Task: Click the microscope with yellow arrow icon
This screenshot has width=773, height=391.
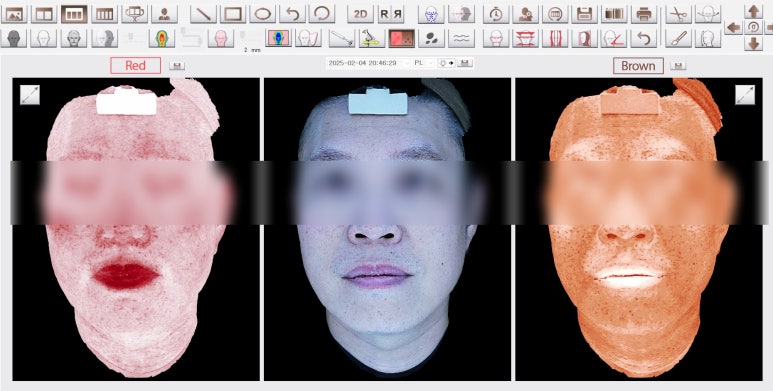Action: 372,38
